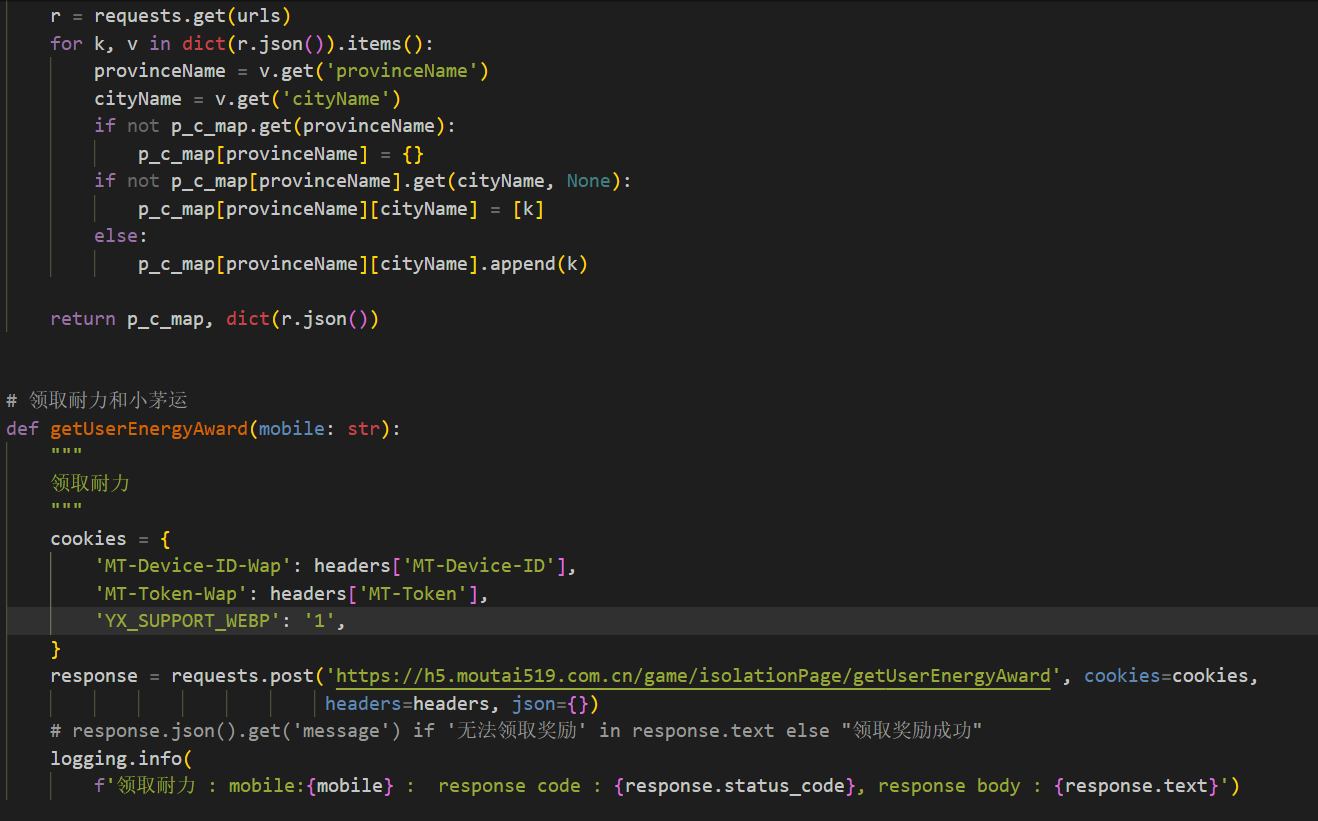Click the 'response' variable before requests.post

click(x=94, y=676)
